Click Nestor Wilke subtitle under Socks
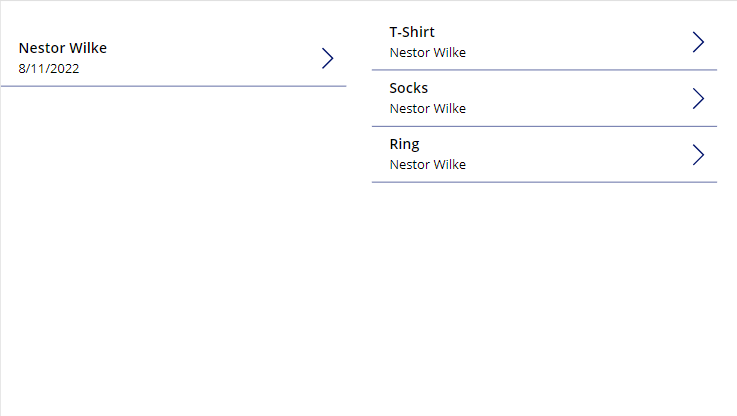Screen dimensions: 737x416 pos(428,109)
